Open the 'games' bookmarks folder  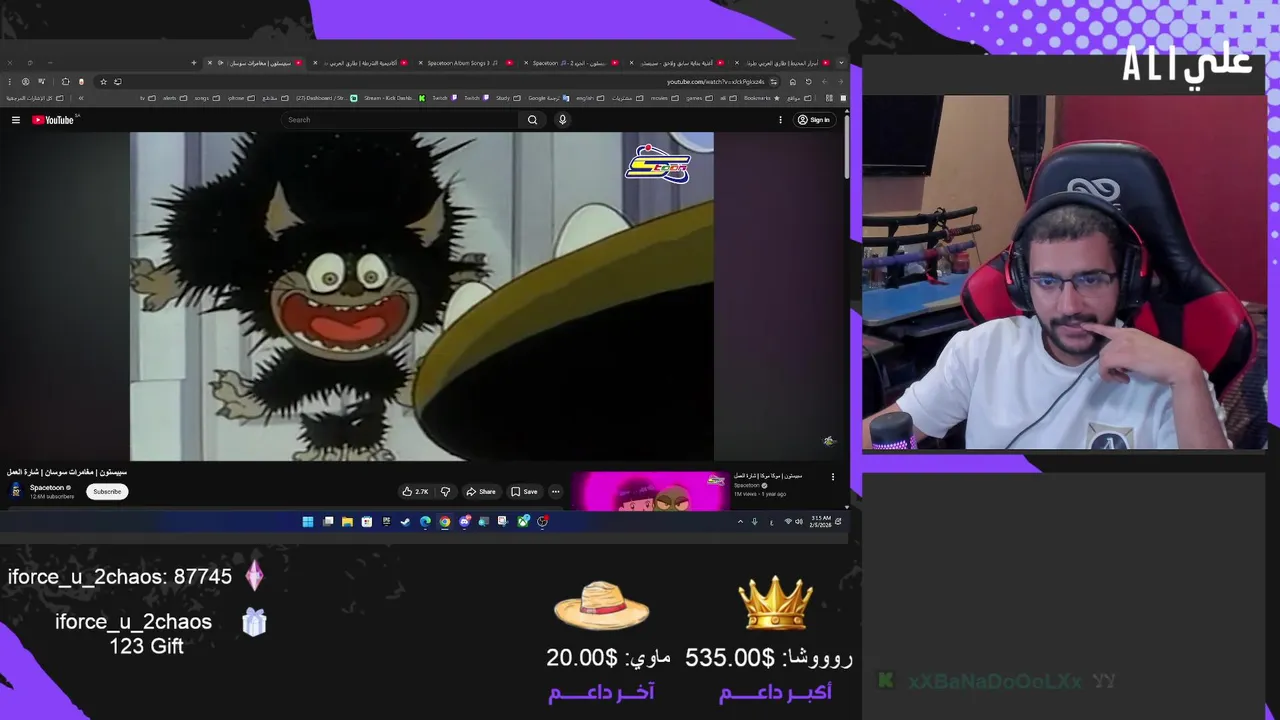click(699, 98)
